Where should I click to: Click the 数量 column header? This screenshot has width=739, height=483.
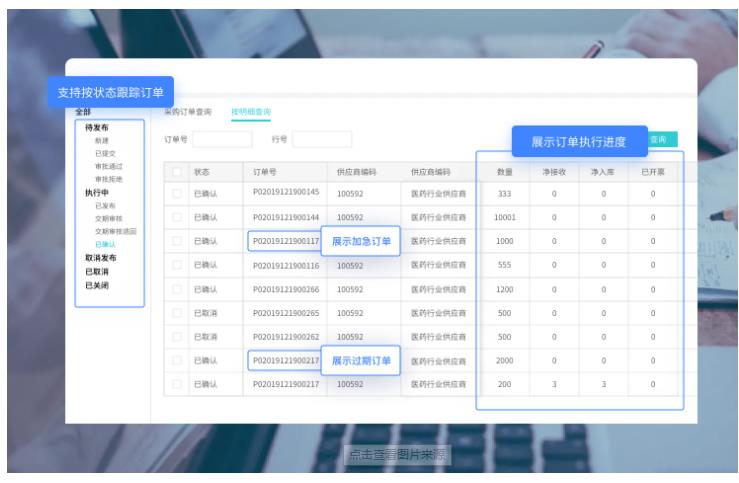coord(504,172)
